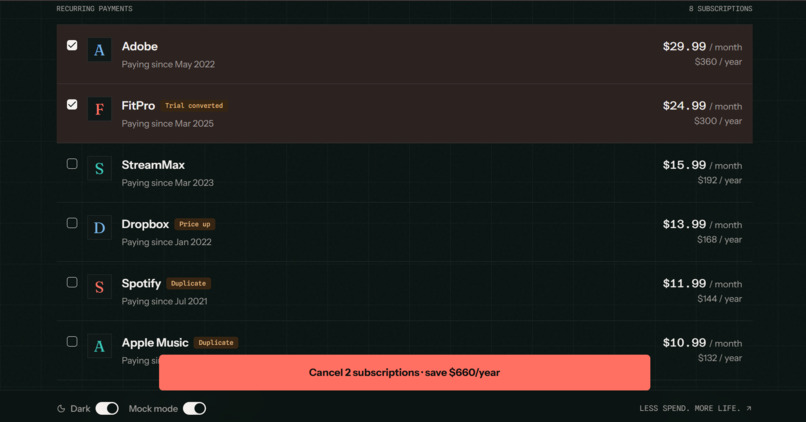Click the Duplicate badge on Spotify

point(188,283)
